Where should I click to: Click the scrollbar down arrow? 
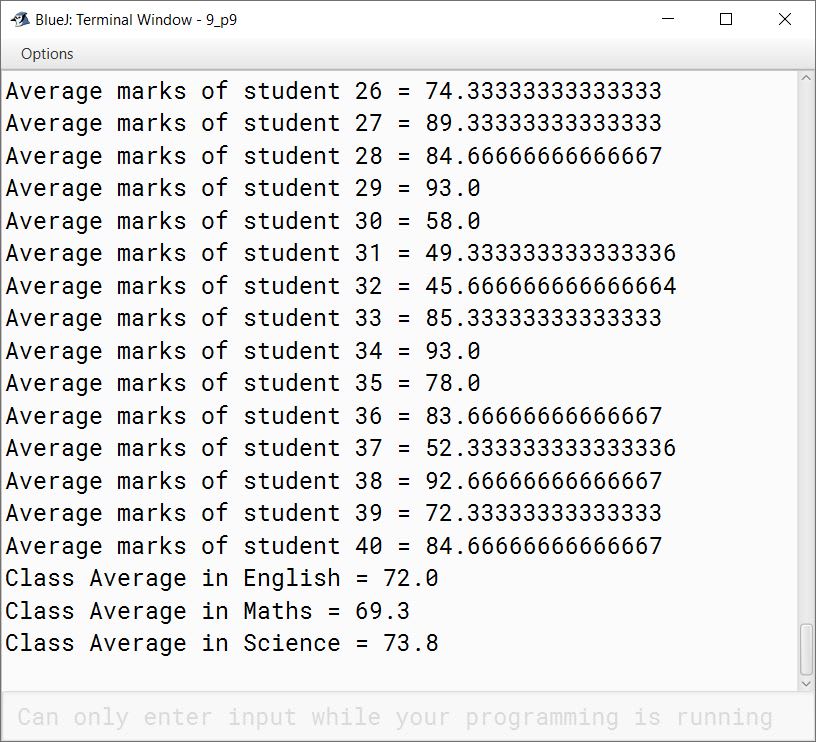[807, 684]
